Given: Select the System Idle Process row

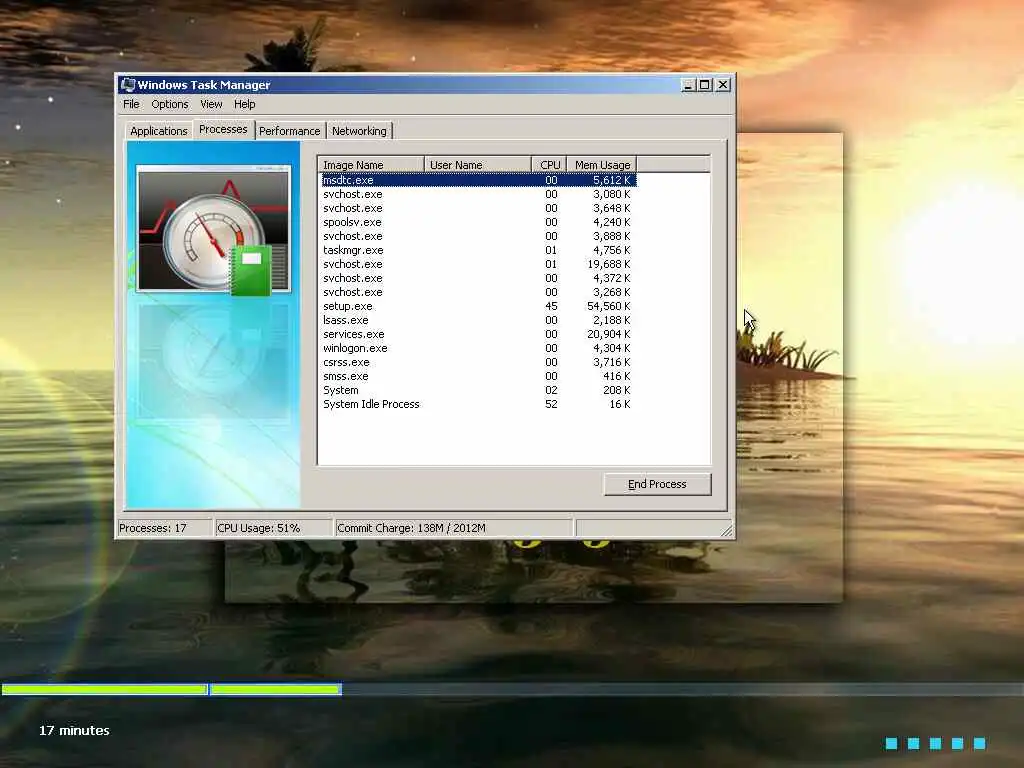Looking at the screenshot, I should tap(479, 404).
